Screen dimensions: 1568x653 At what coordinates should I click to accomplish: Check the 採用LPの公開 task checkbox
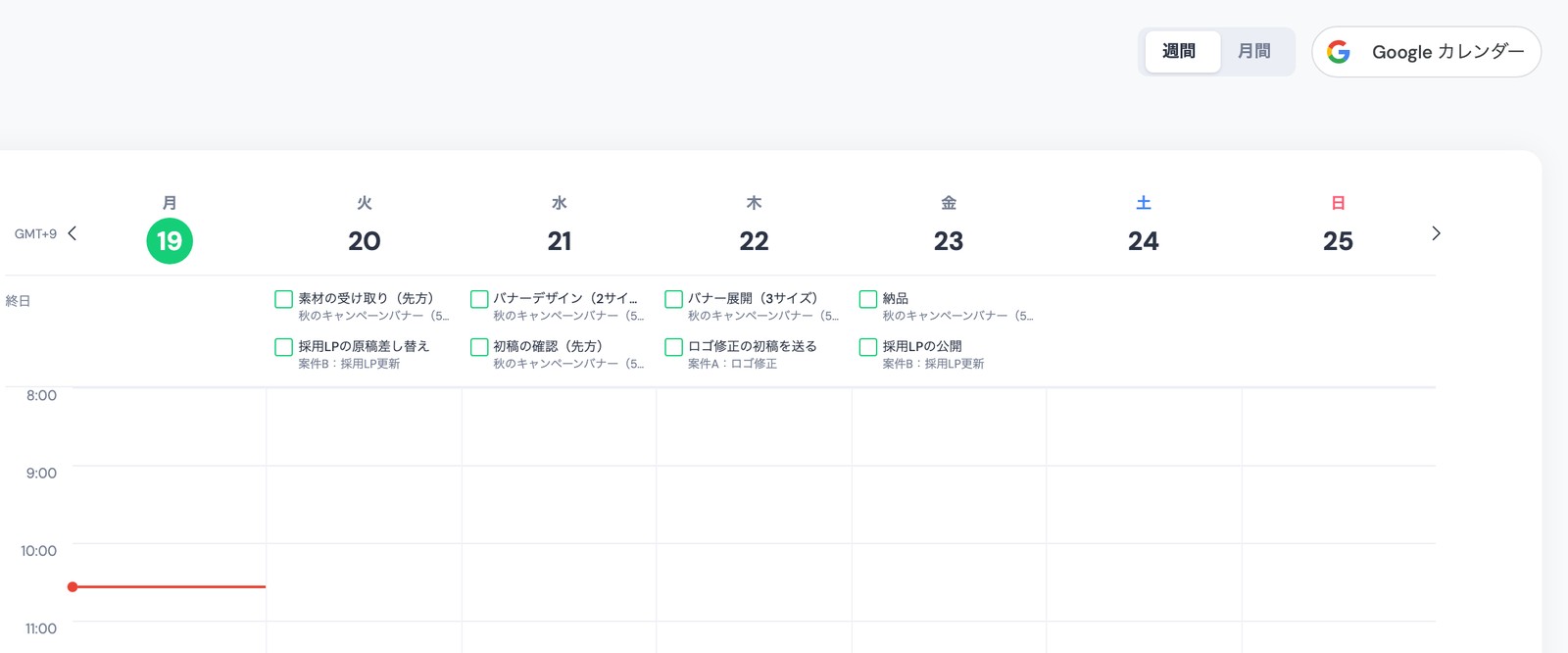[x=868, y=347]
